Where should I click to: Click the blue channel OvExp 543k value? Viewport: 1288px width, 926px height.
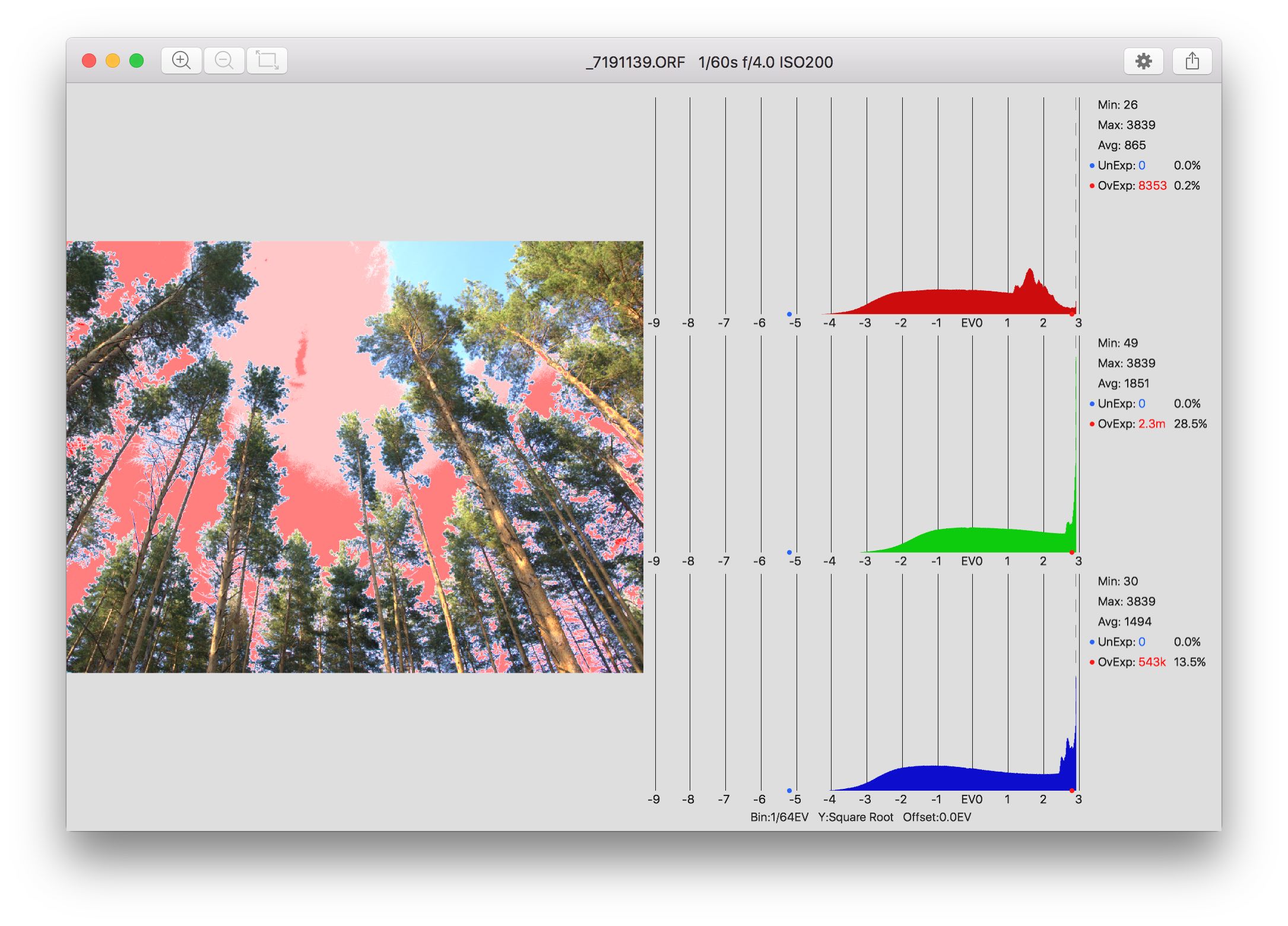pos(1151,662)
